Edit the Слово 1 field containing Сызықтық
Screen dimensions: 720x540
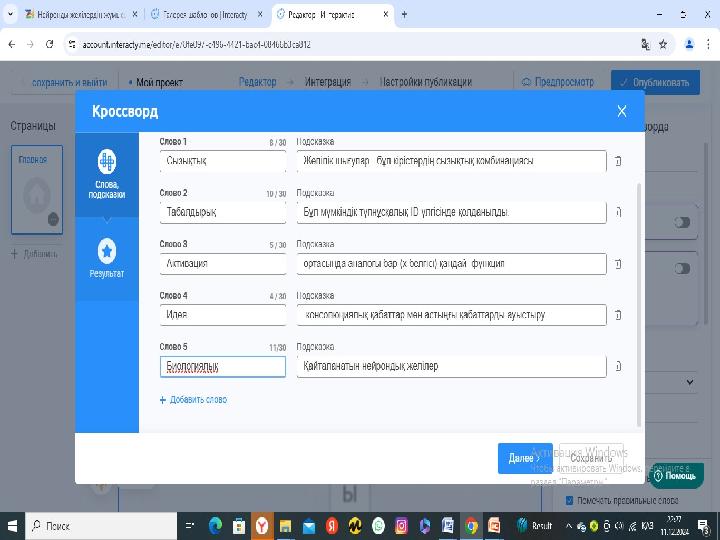[x=223, y=161]
